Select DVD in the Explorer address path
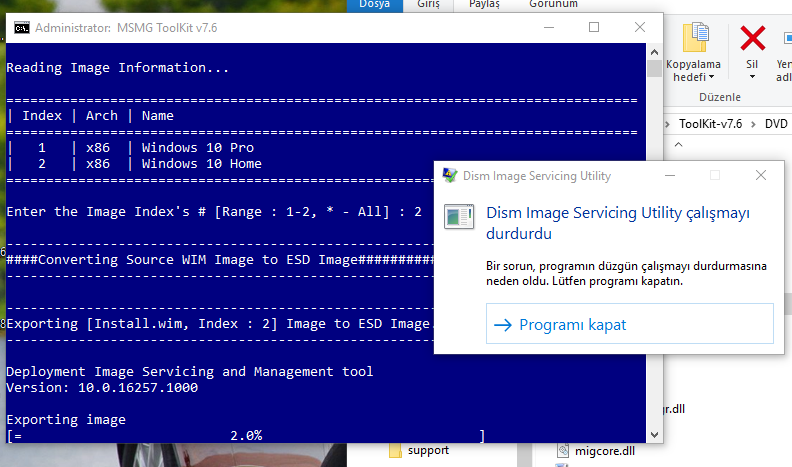This screenshot has height=467, width=792. click(776, 124)
